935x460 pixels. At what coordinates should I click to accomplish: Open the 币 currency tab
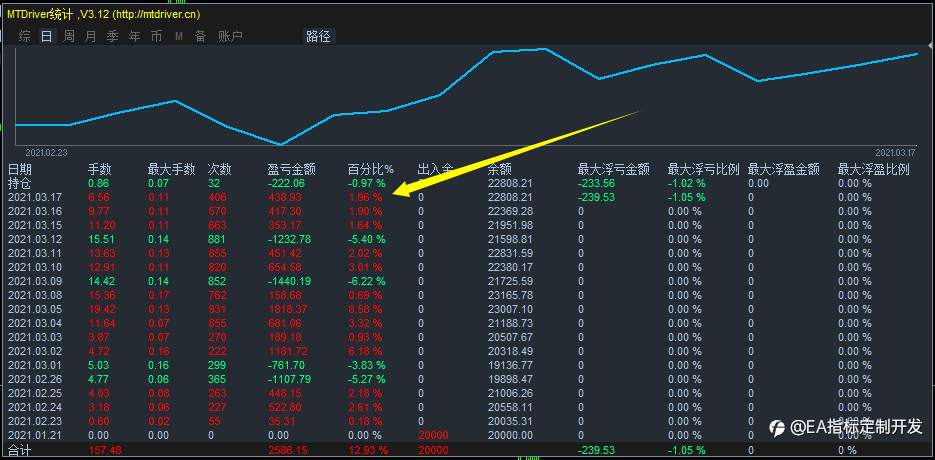156,36
